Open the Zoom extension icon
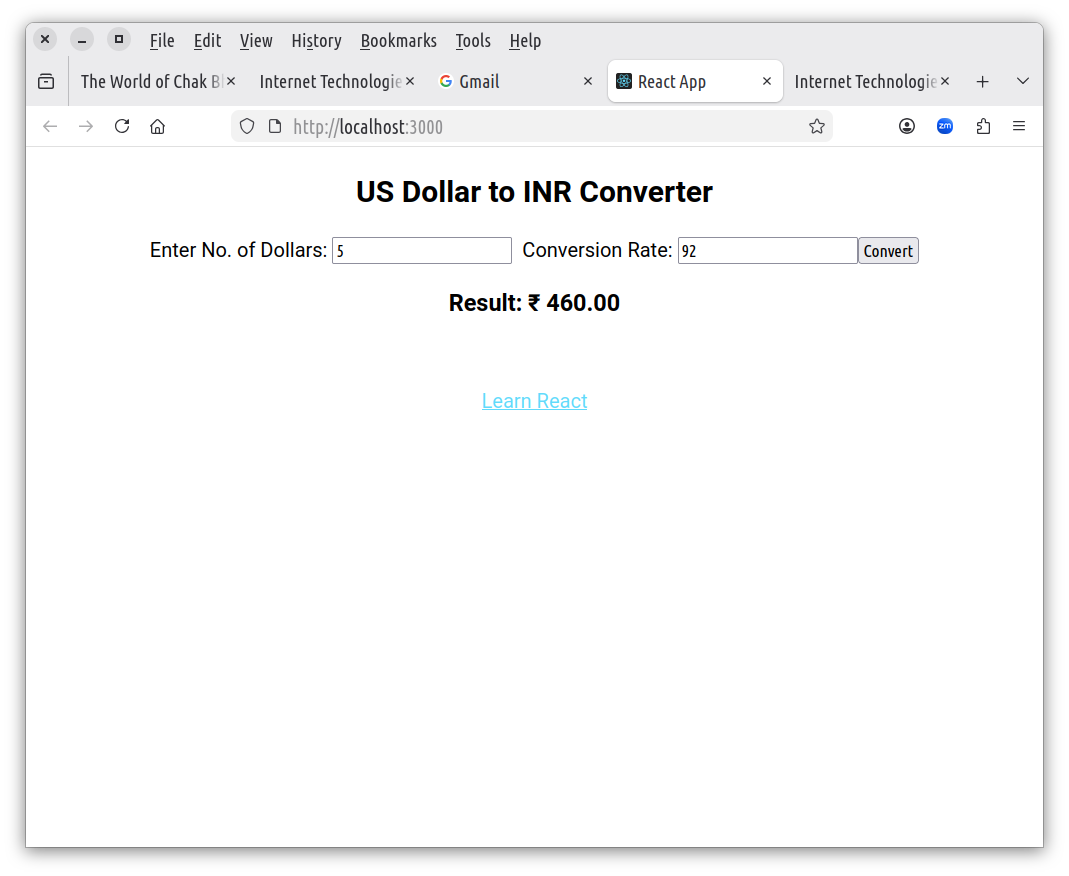 click(944, 126)
